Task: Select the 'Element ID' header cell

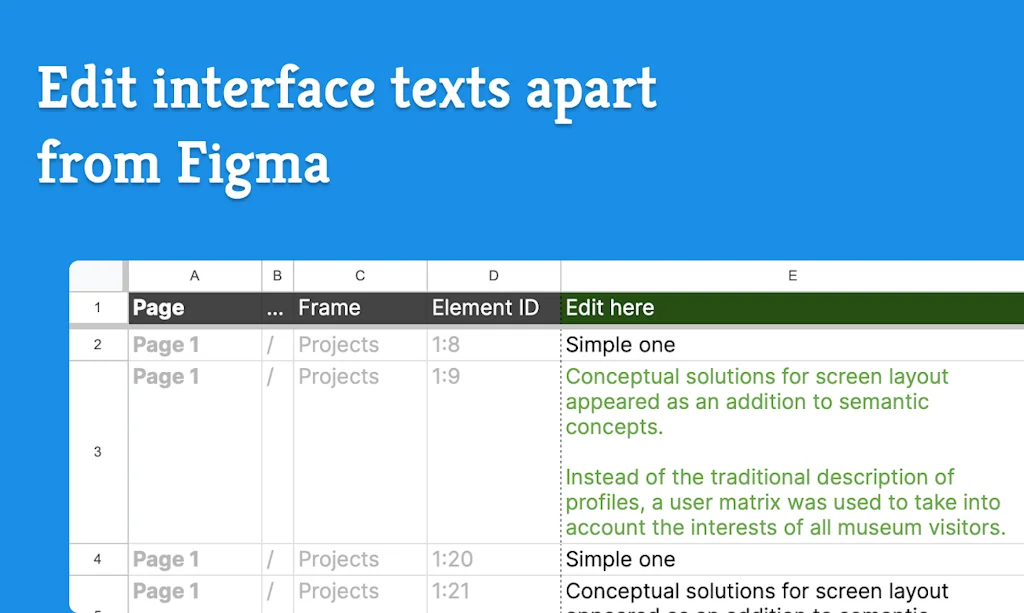Action: (493, 308)
